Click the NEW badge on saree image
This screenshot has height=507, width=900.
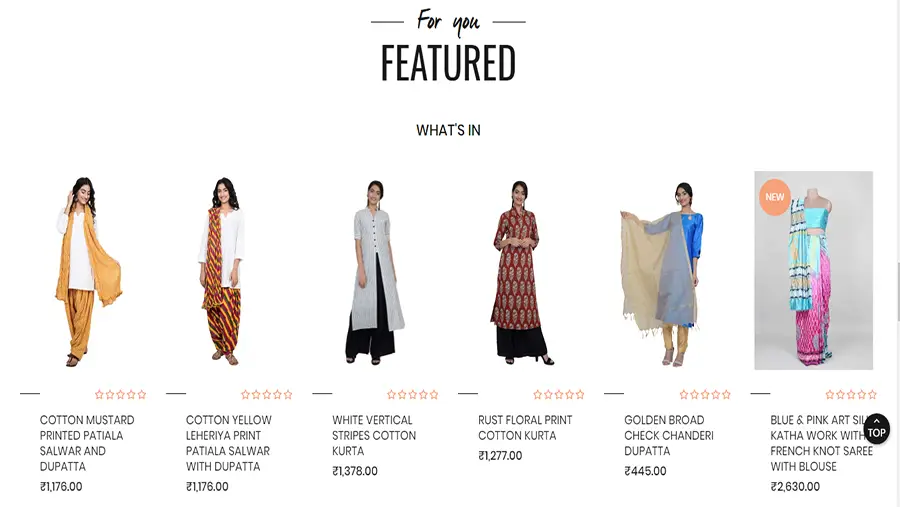(774, 197)
